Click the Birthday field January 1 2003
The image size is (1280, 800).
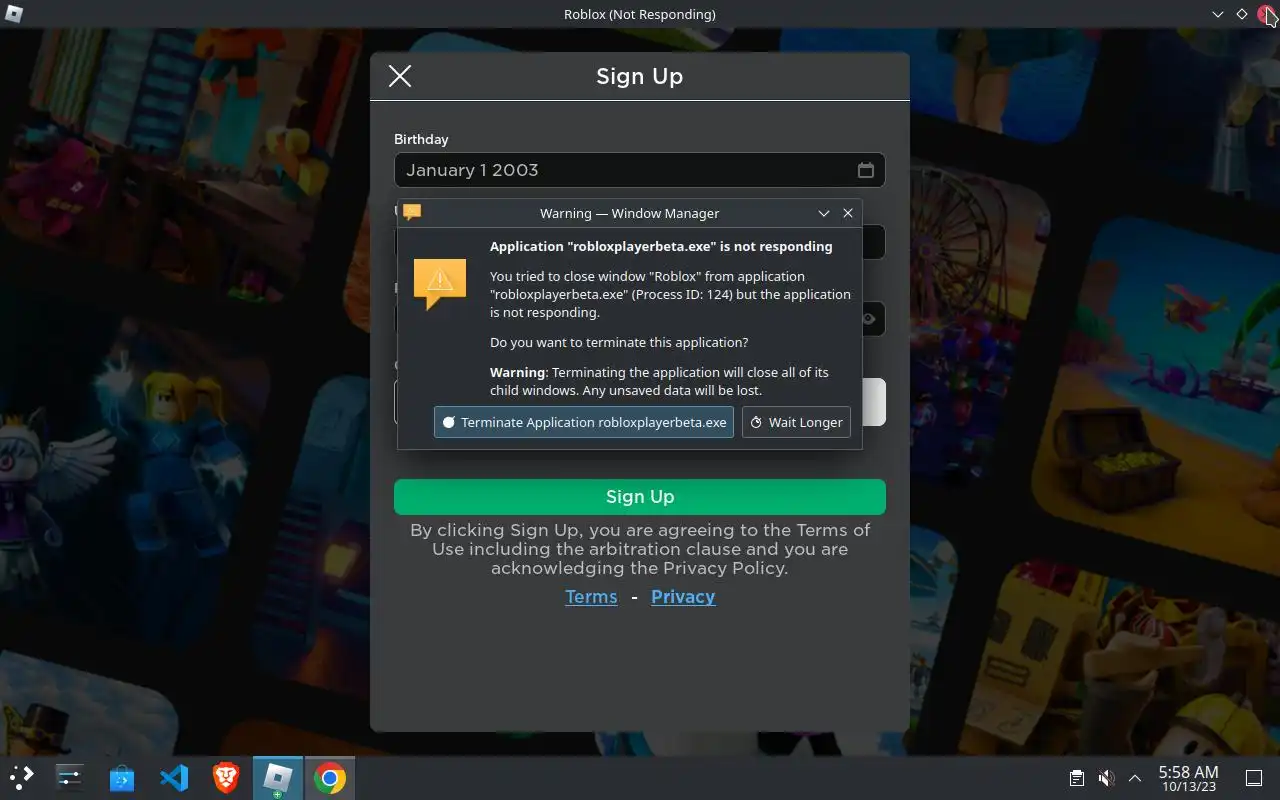[640, 170]
